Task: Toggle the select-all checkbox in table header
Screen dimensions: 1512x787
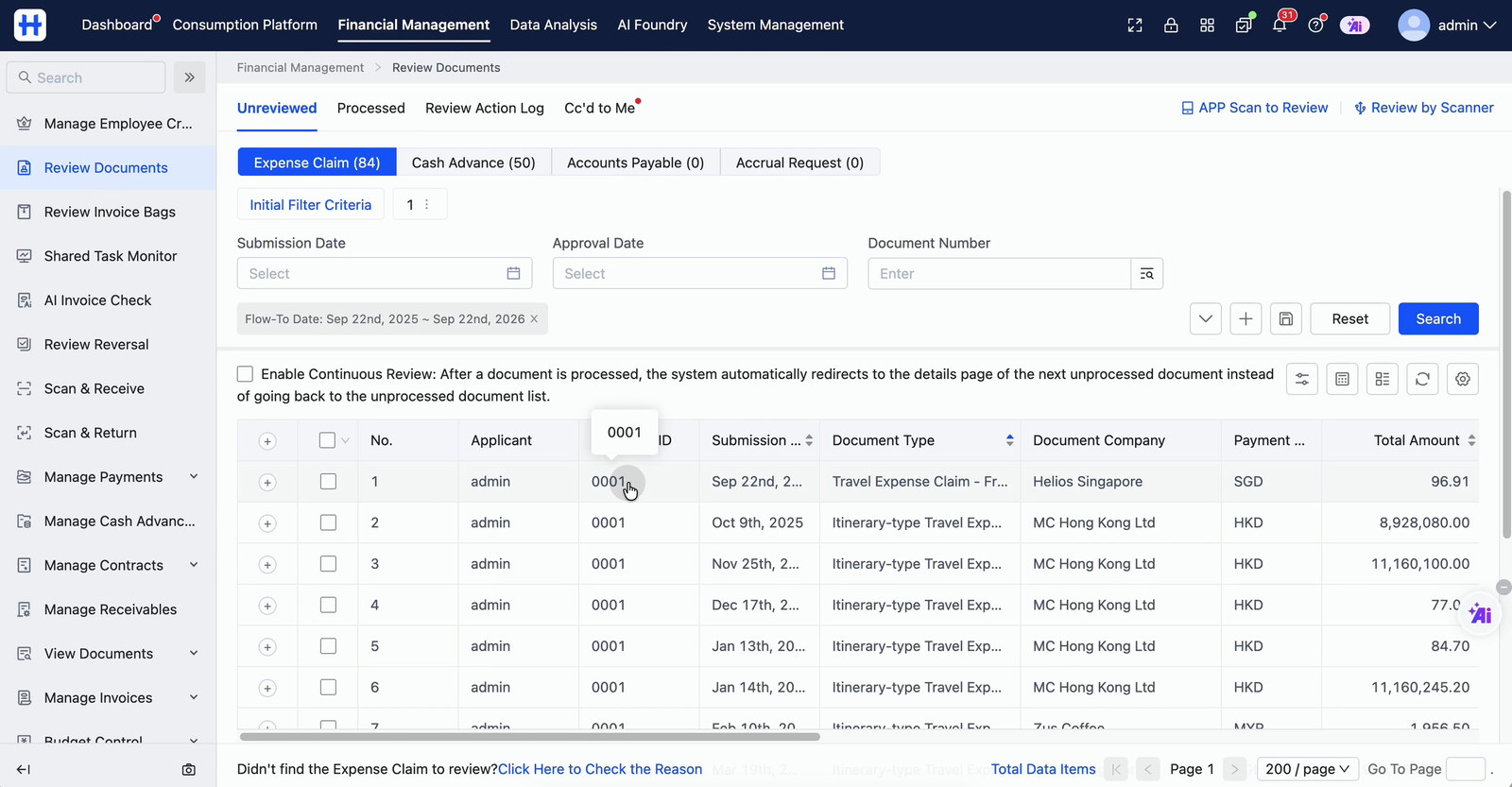Action: point(327,440)
